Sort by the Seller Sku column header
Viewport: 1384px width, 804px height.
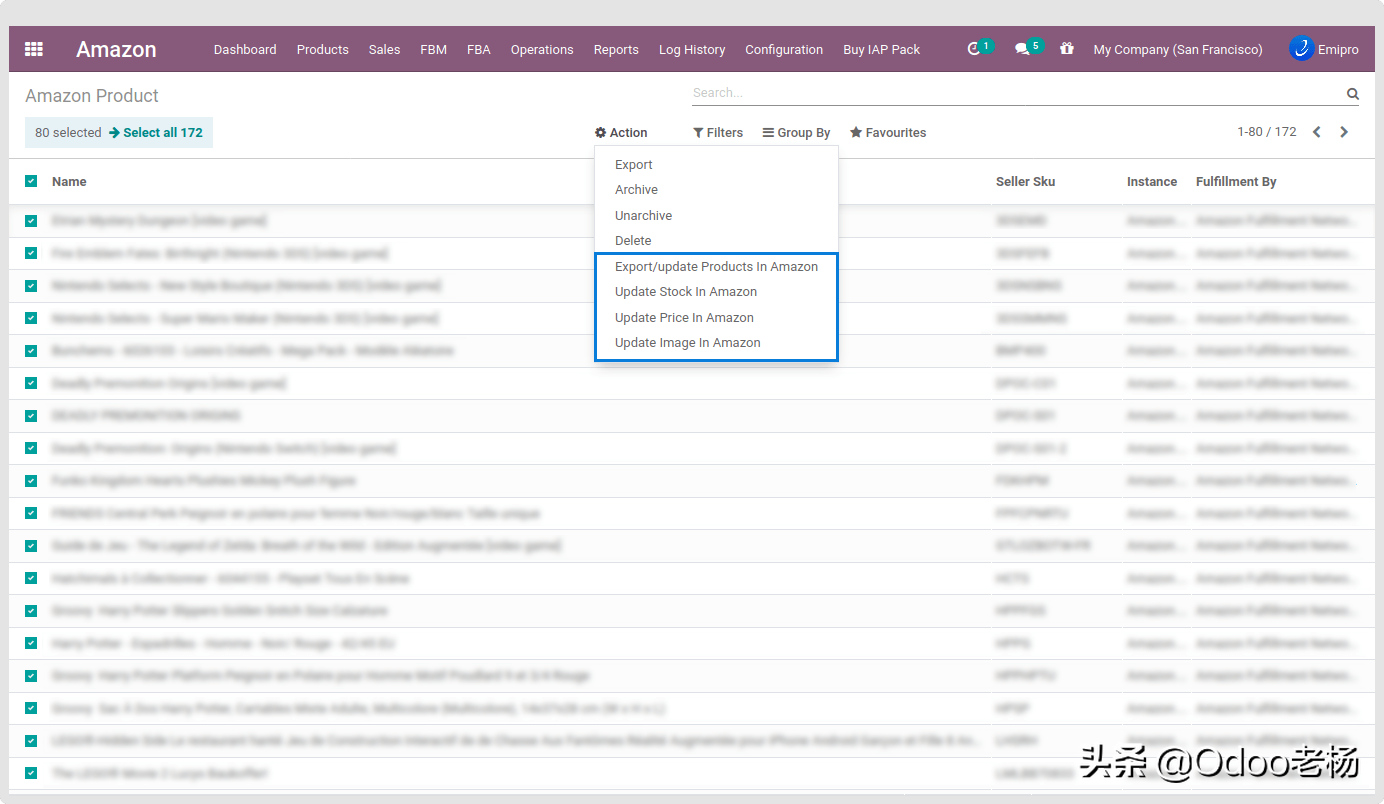coord(1025,181)
